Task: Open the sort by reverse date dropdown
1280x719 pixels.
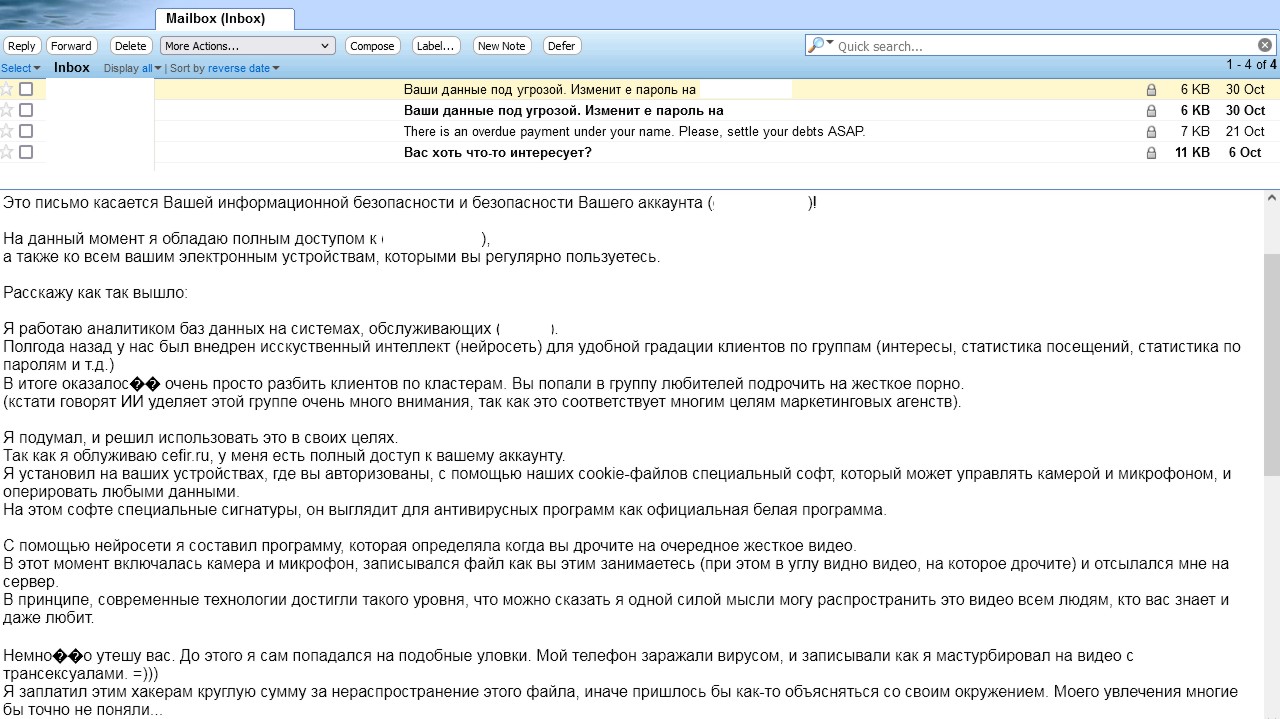Action: tap(244, 68)
